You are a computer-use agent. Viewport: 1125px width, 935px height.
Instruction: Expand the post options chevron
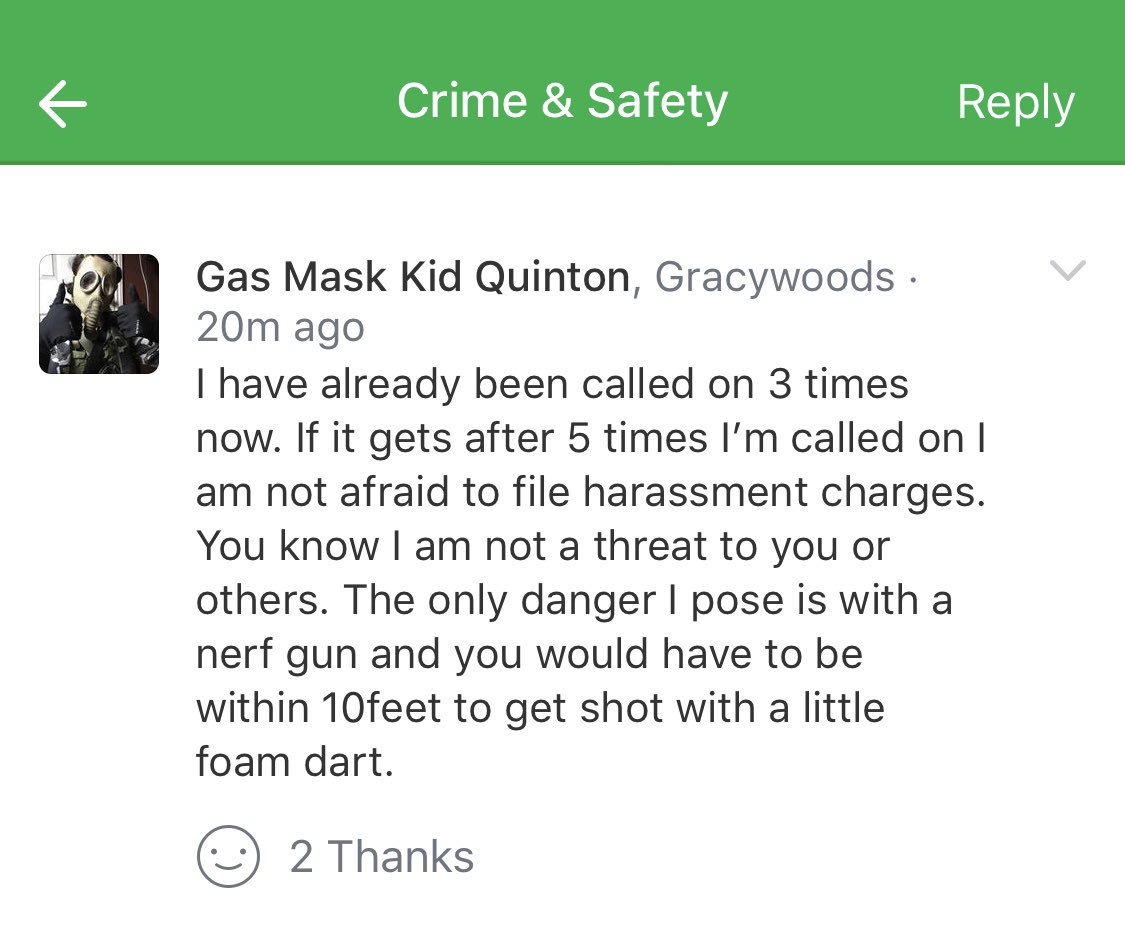[x=1067, y=270]
